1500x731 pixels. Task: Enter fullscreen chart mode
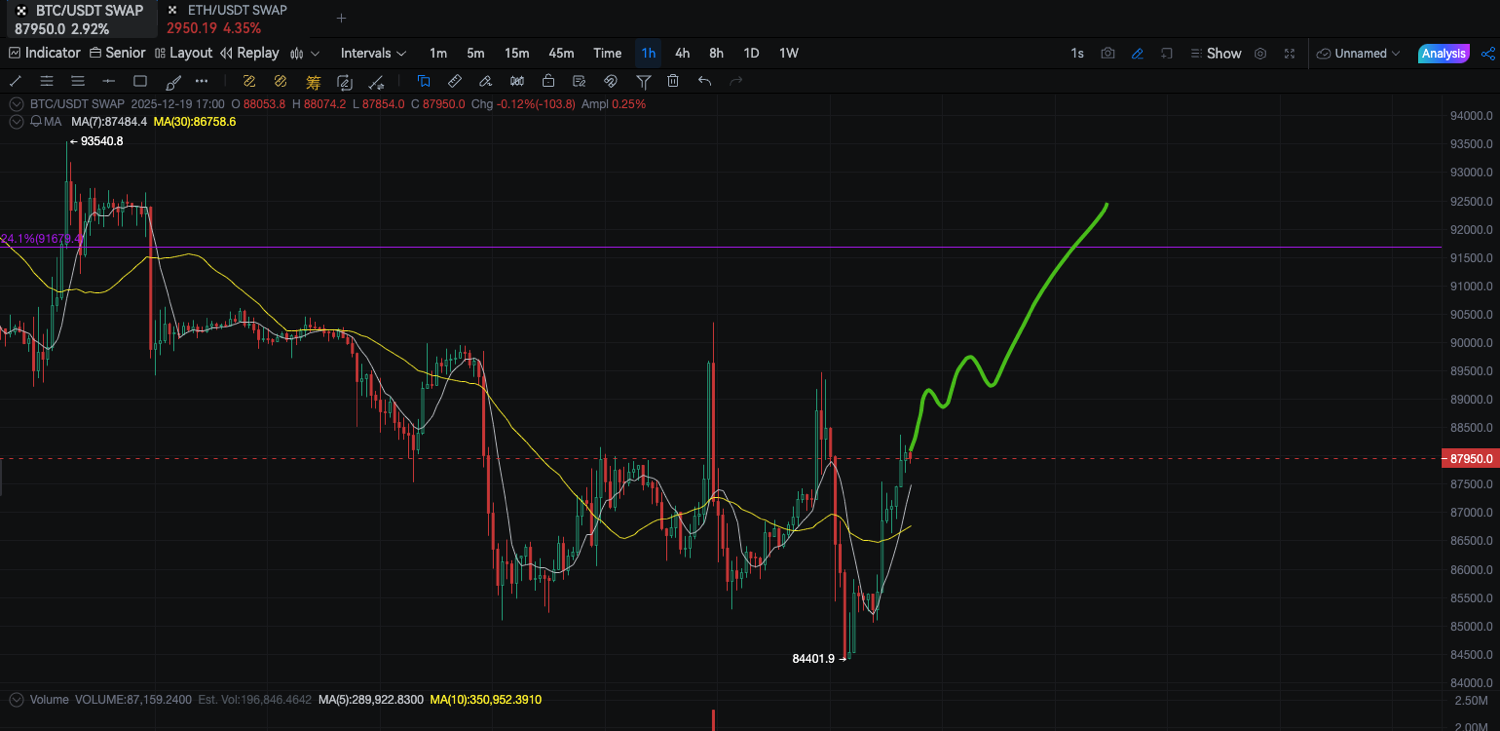coord(1289,53)
